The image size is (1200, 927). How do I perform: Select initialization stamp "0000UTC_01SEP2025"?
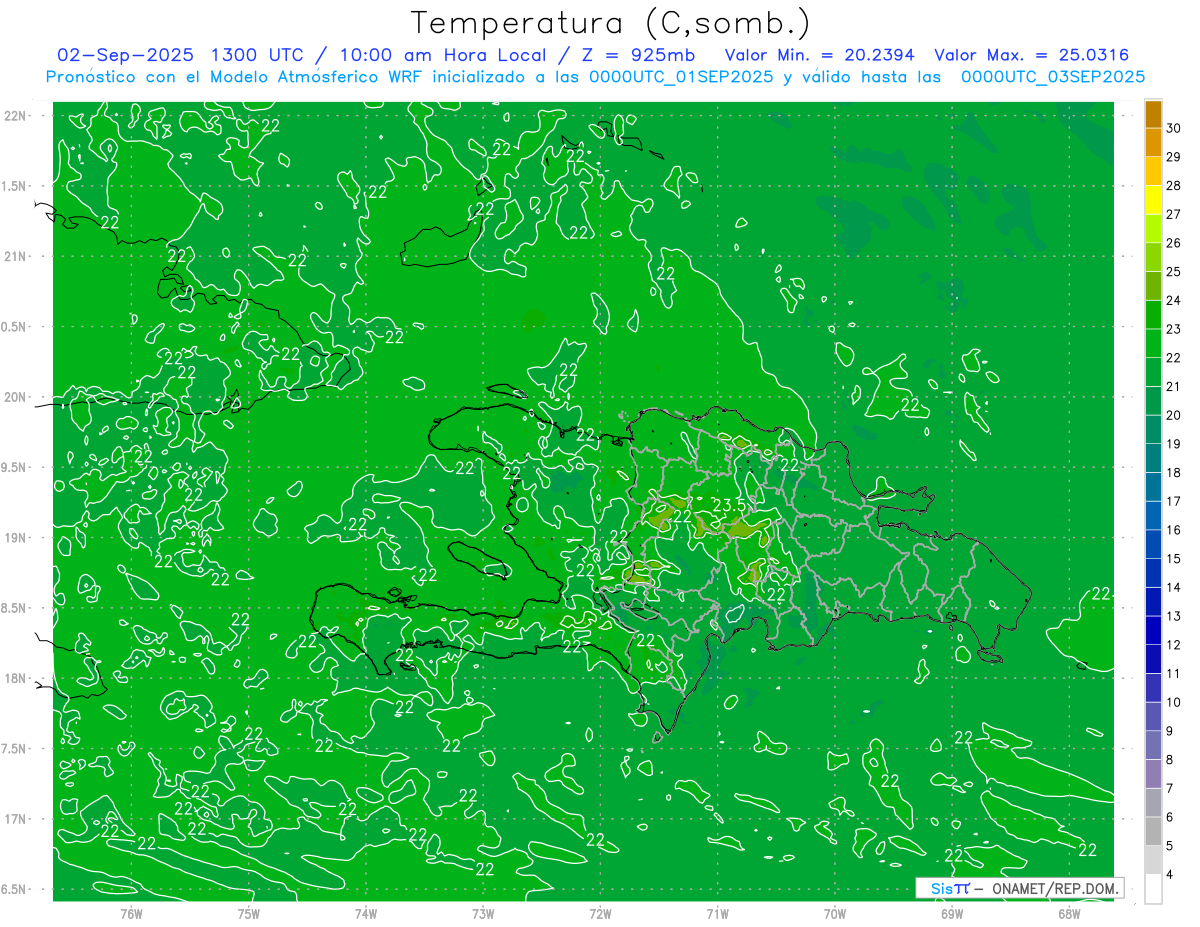click(x=680, y=77)
